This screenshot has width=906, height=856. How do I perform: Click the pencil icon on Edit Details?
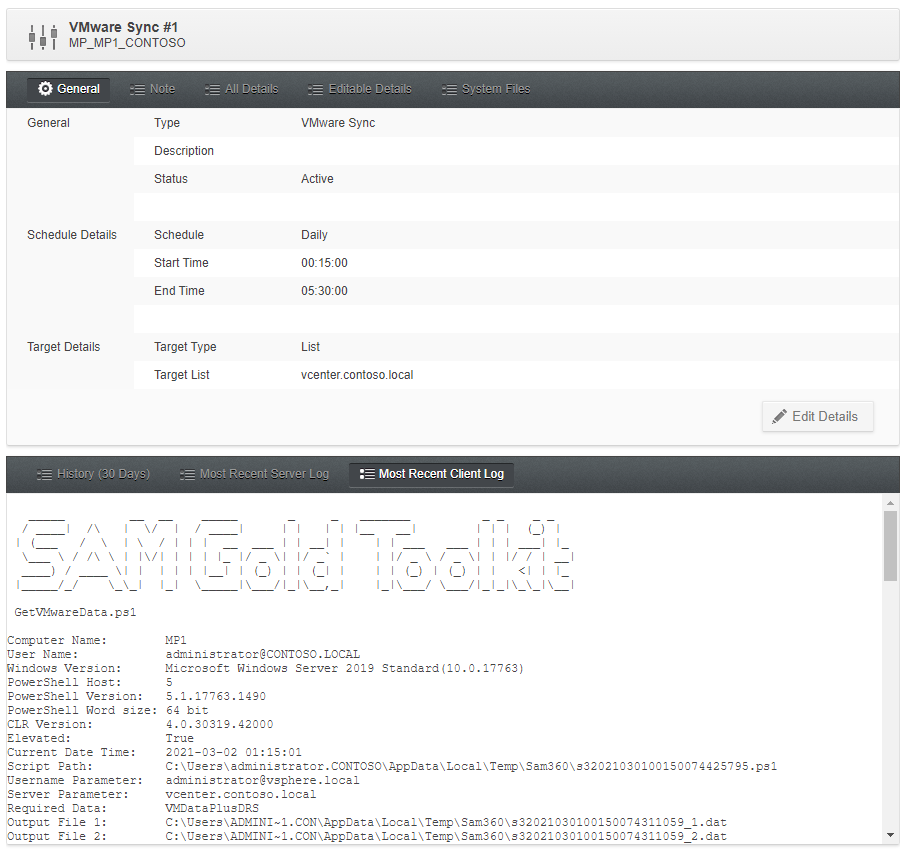[x=779, y=416]
